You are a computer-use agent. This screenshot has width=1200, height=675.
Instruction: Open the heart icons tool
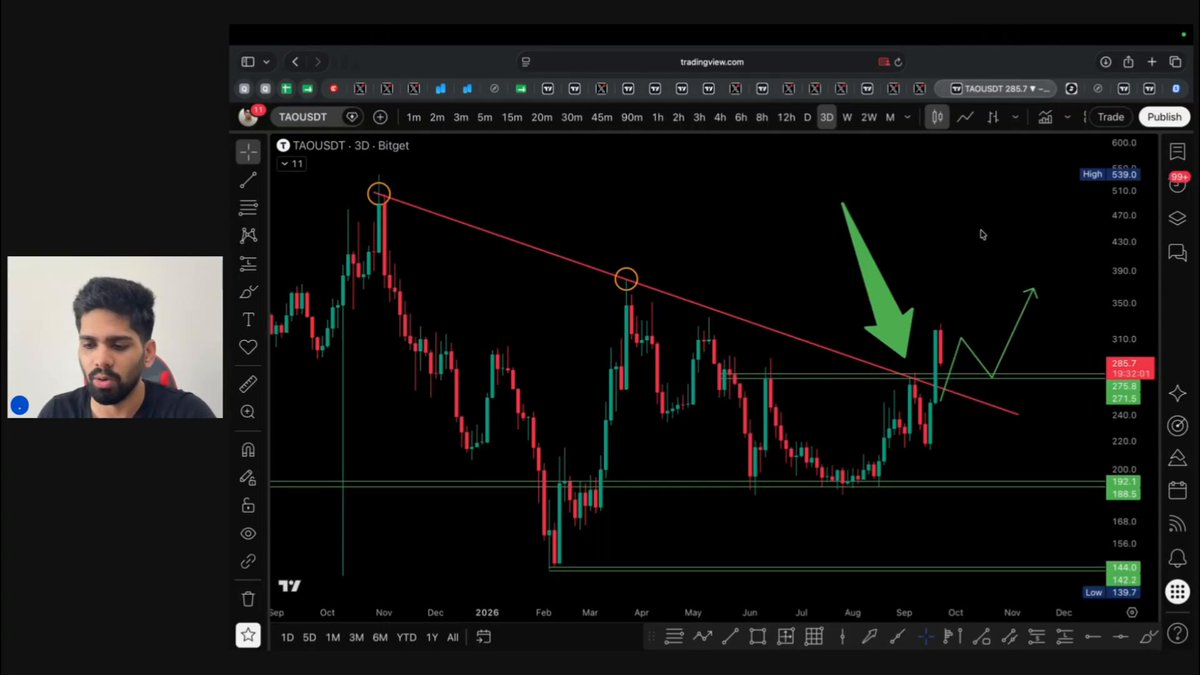(248, 347)
